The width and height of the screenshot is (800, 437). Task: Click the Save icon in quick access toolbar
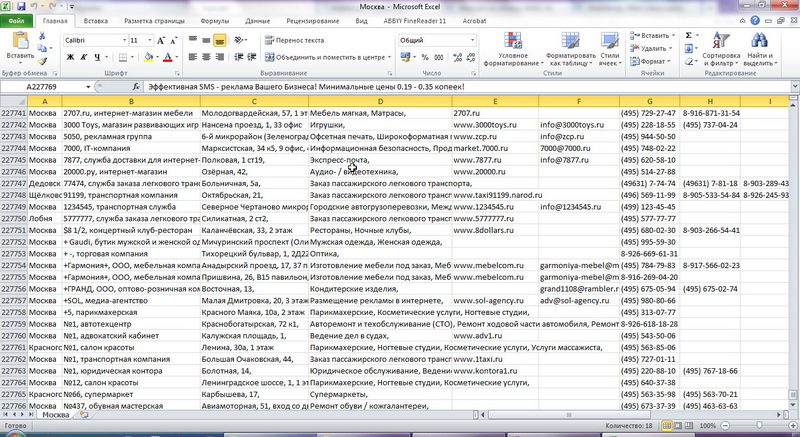(x=21, y=7)
